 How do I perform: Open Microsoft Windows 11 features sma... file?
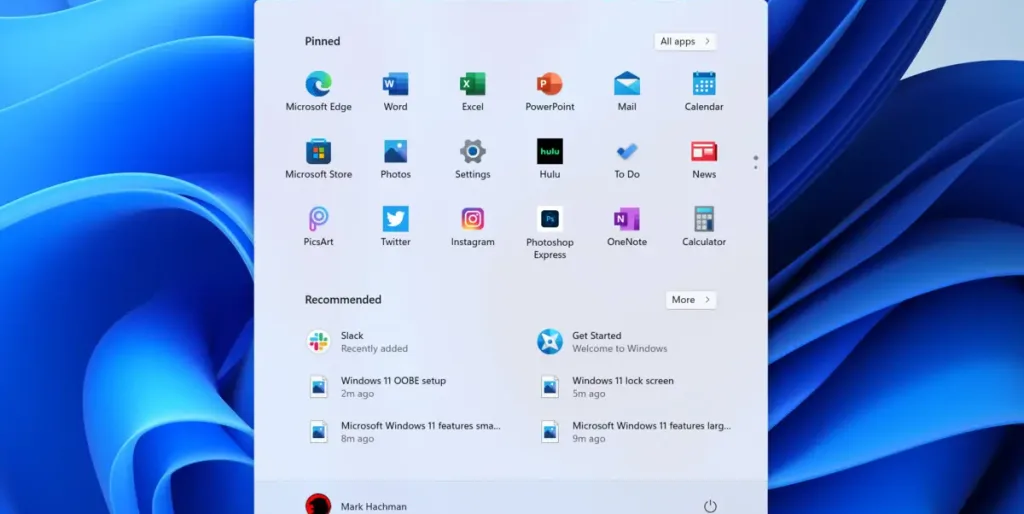tap(405, 432)
